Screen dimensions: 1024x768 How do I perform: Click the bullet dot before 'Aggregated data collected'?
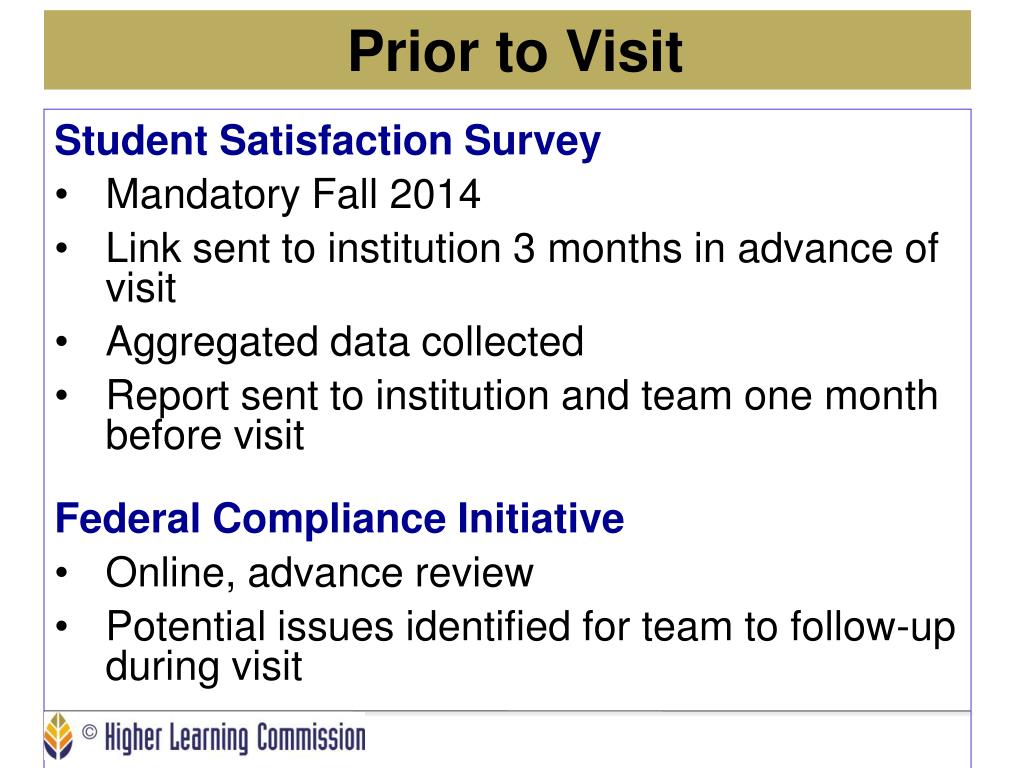click(x=62, y=342)
